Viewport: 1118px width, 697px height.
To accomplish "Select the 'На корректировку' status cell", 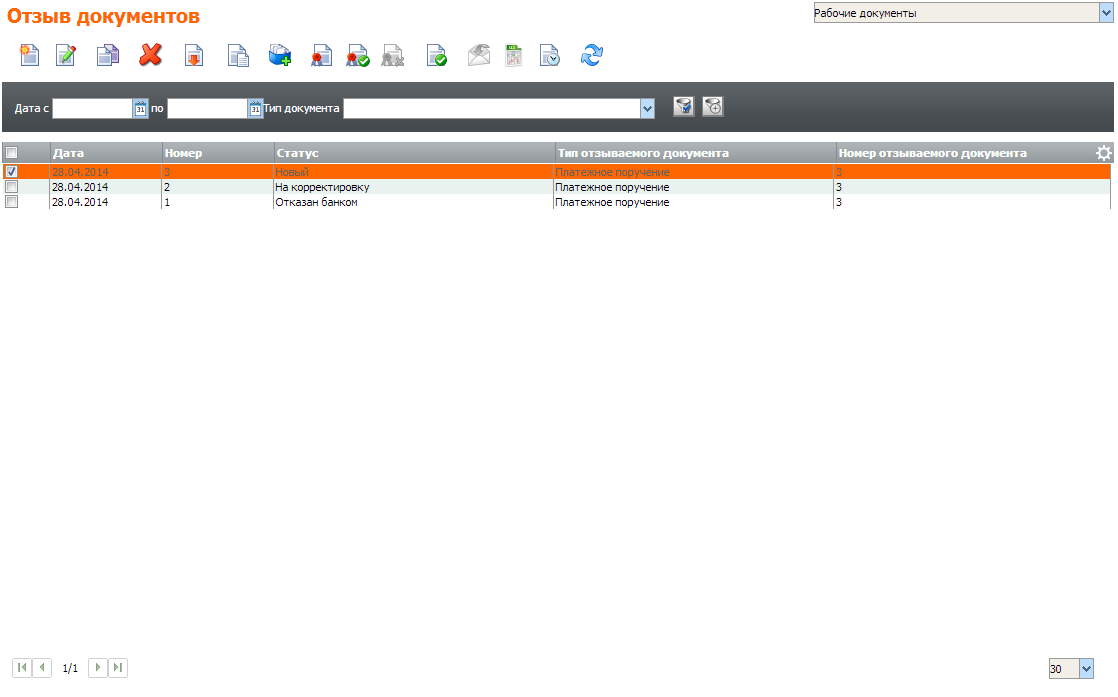I will click(x=414, y=187).
